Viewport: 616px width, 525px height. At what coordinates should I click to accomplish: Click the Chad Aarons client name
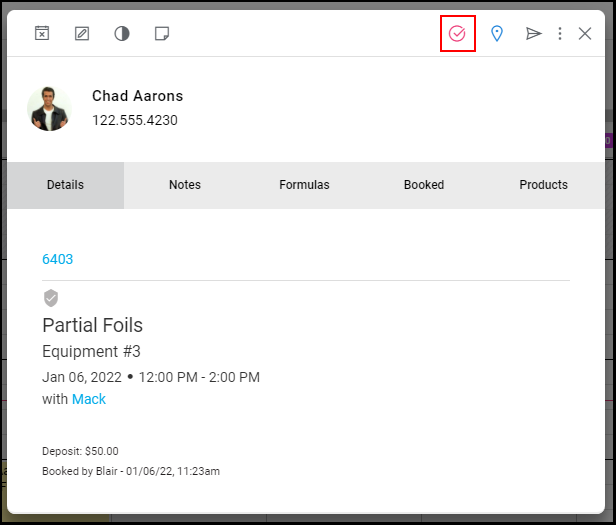138,96
